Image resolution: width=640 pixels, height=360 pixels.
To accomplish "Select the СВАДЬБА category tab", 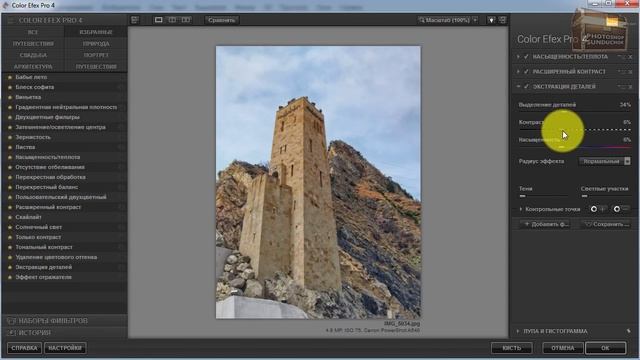I will (33, 55).
